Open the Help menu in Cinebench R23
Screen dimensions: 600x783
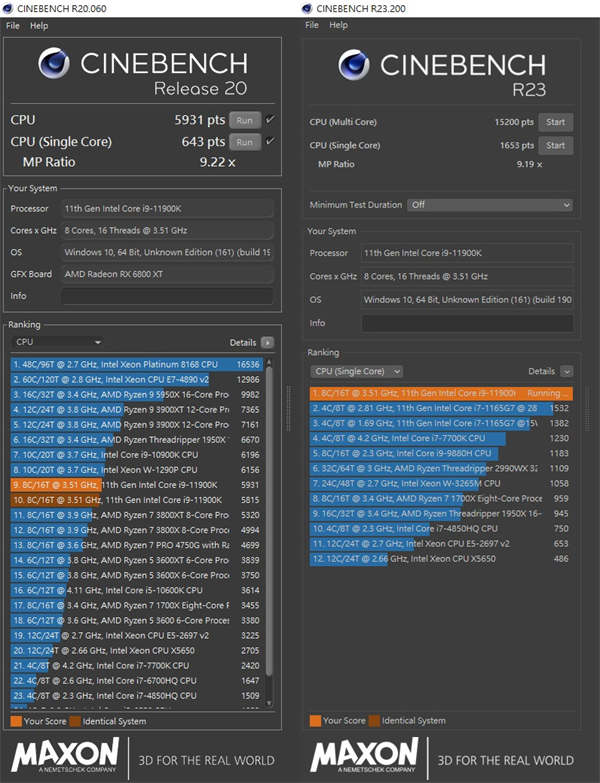pyautogui.click(x=338, y=25)
